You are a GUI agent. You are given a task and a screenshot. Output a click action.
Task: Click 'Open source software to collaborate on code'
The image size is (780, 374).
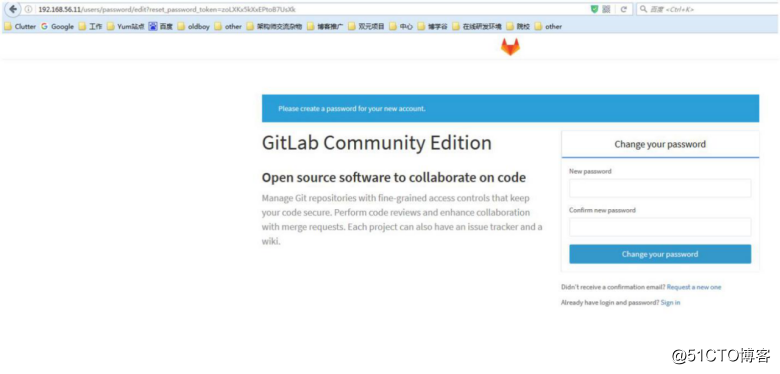[393, 178]
